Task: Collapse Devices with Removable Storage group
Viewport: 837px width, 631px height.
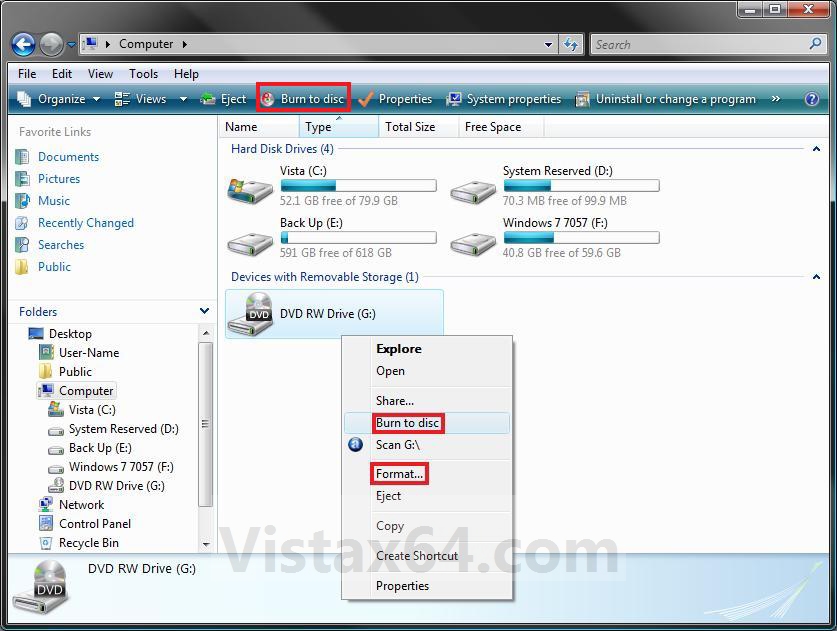Action: pos(816,277)
